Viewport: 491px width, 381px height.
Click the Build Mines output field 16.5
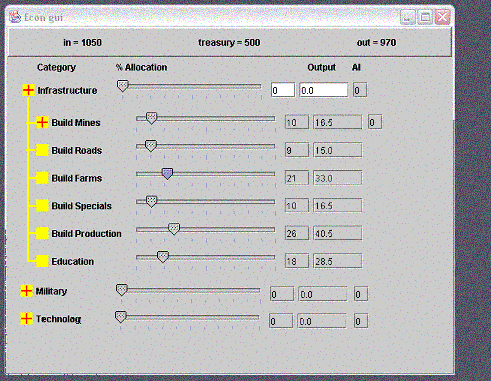(337, 122)
